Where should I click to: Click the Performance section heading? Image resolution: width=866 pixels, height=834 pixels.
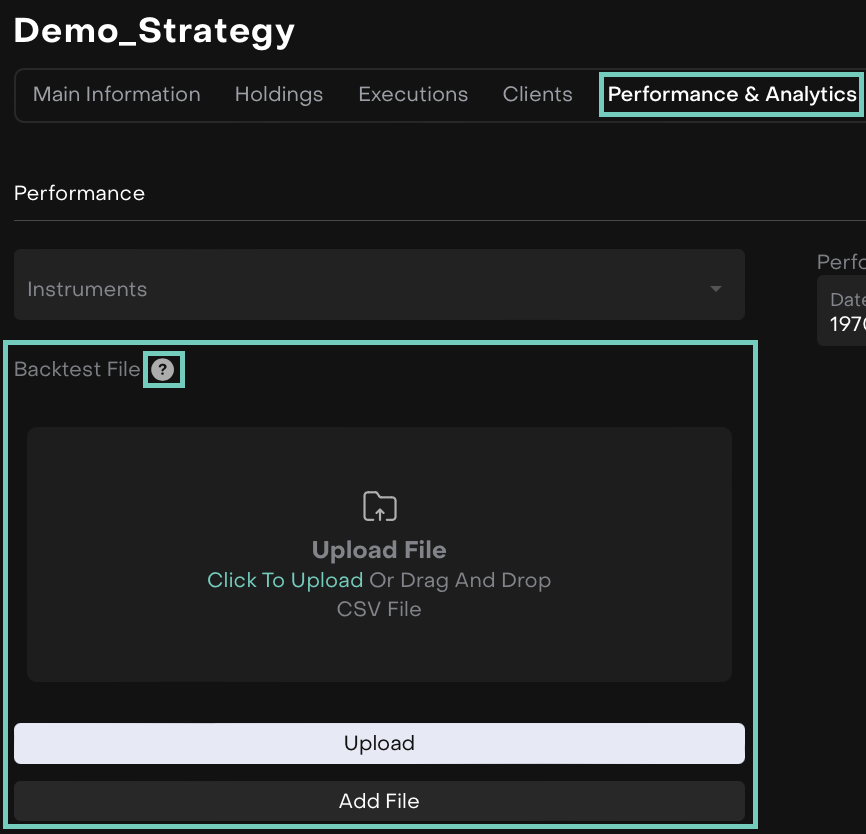[x=79, y=193]
